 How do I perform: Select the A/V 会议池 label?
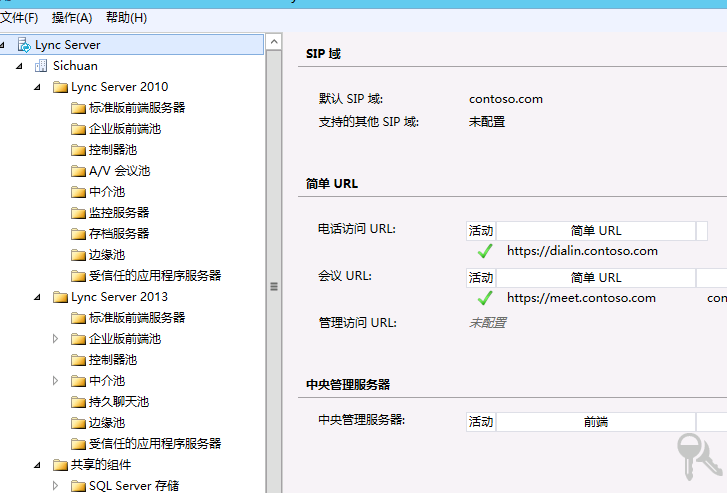120,171
